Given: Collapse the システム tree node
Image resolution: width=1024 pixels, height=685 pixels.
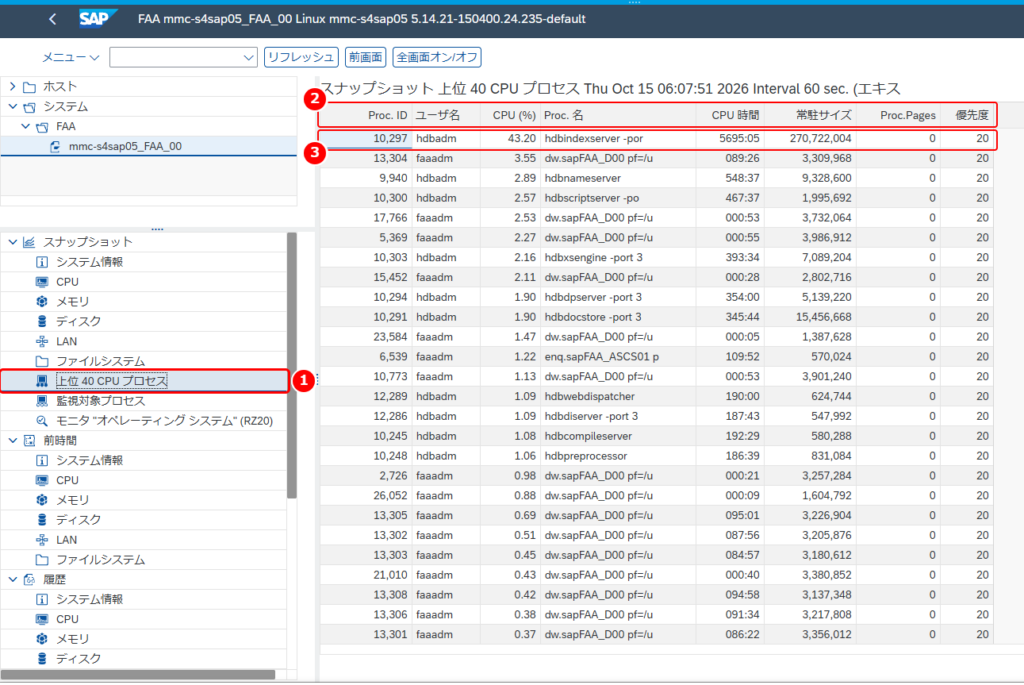Looking at the screenshot, I should (12, 106).
